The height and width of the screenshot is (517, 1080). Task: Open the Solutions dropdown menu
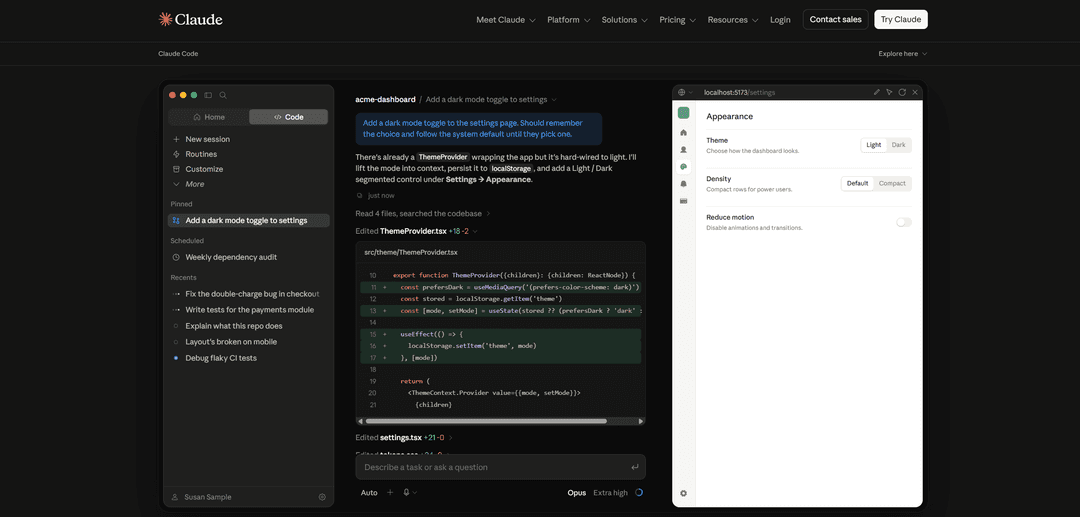[x=625, y=20]
